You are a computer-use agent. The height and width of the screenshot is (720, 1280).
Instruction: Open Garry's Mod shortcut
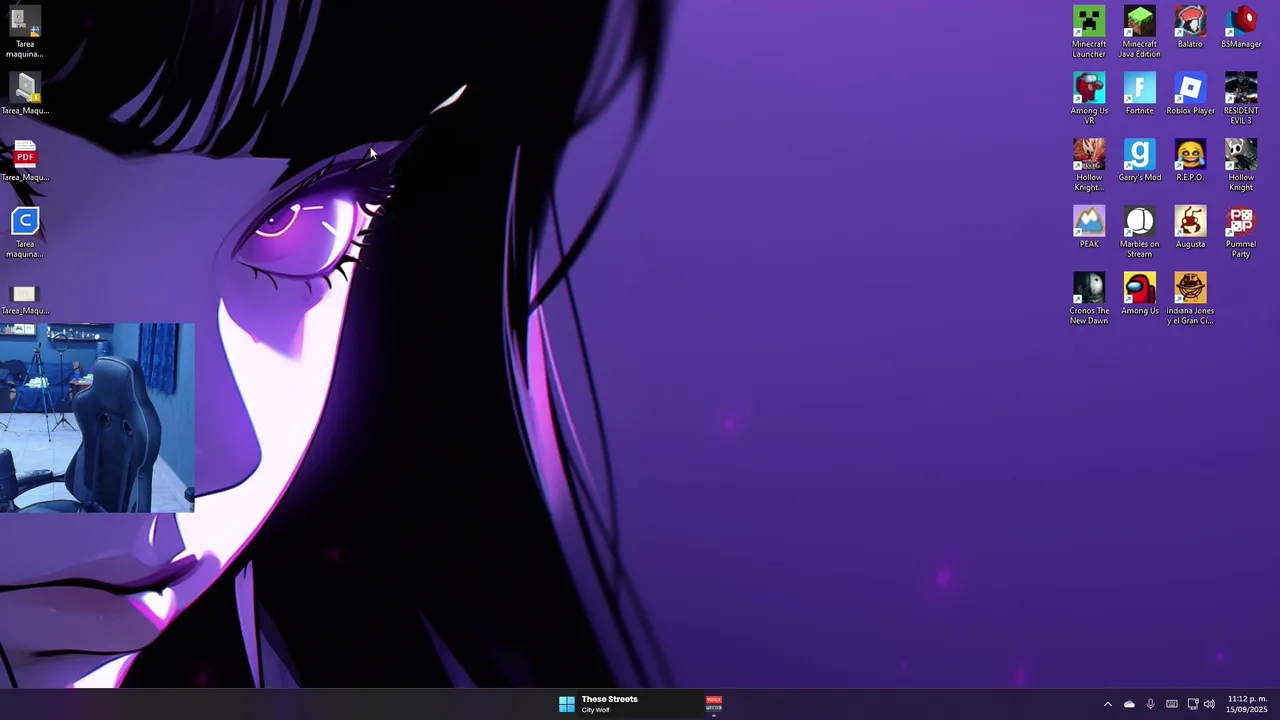[x=1139, y=161]
